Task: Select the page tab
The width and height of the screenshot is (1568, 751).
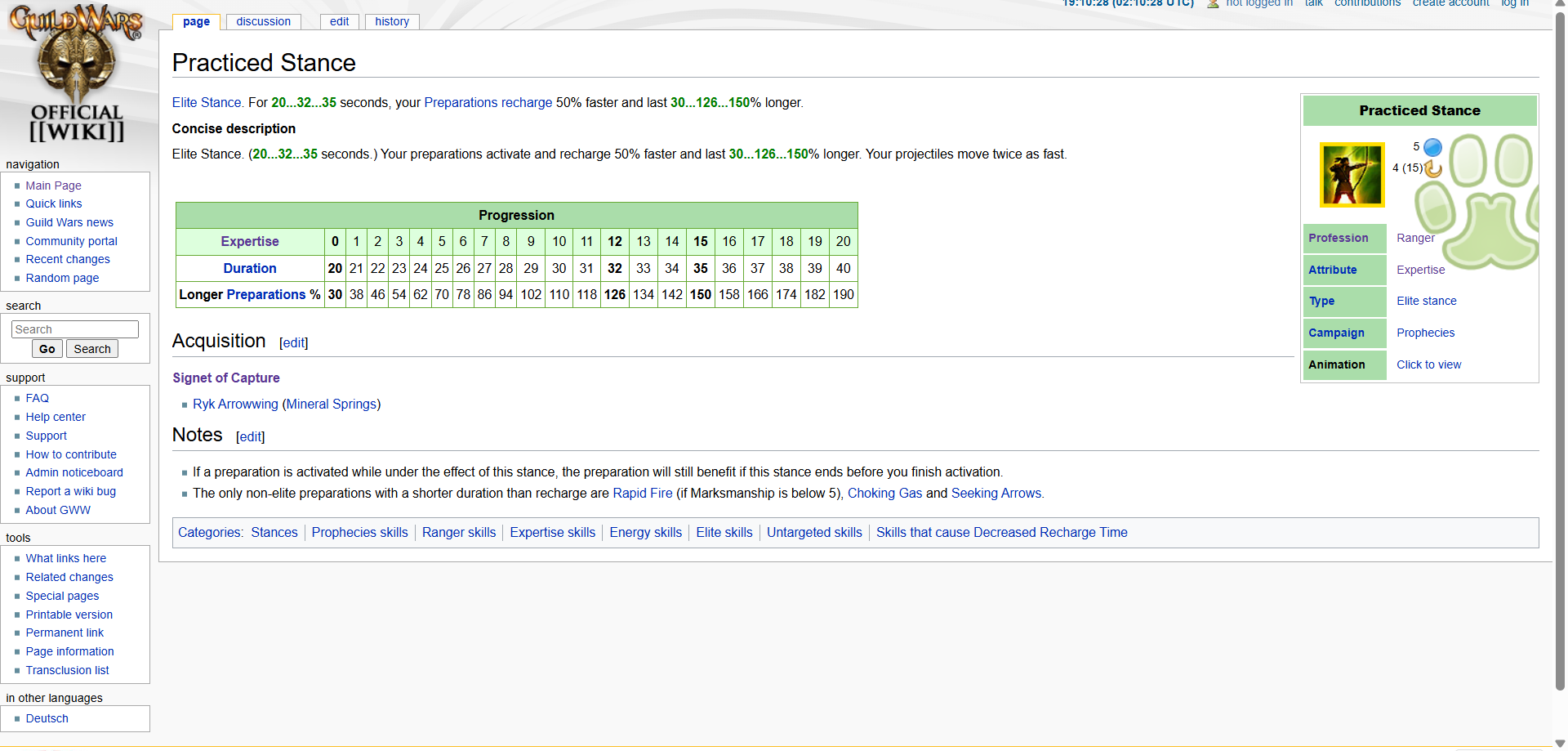Action: (x=196, y=22)
